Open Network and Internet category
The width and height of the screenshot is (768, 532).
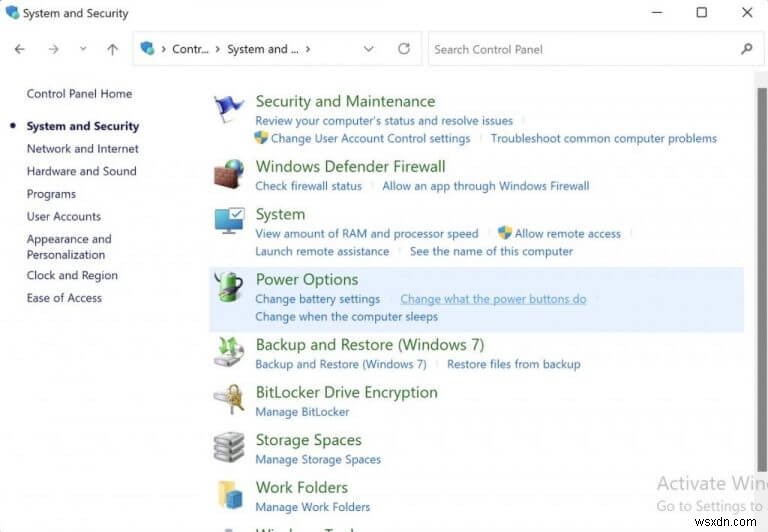point(83,148)
